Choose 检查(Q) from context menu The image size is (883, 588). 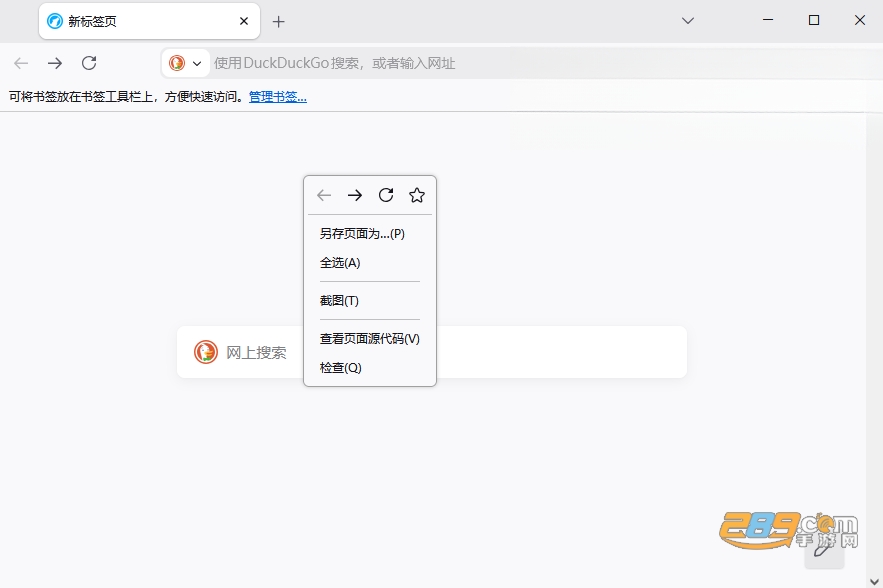369,368
